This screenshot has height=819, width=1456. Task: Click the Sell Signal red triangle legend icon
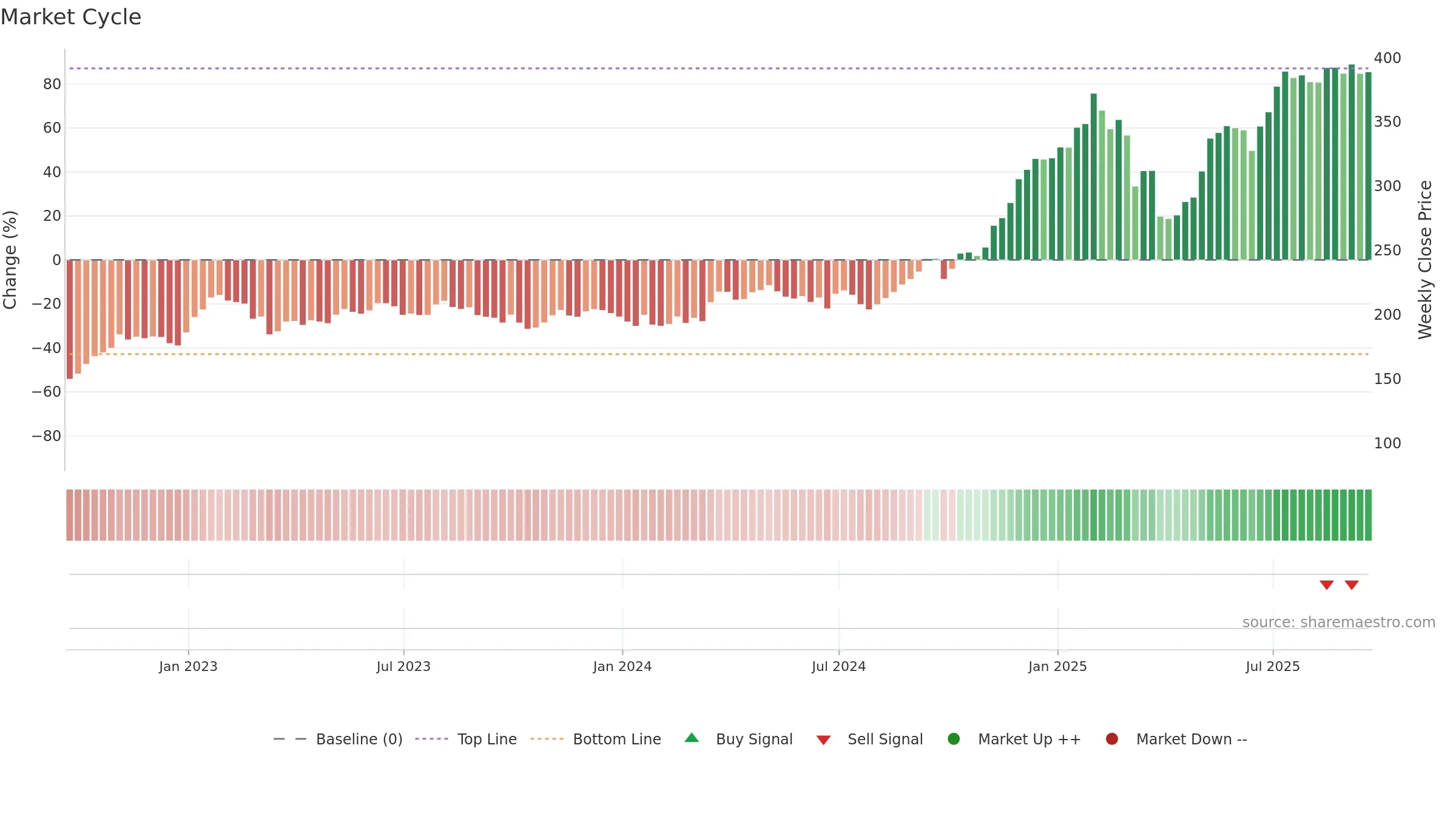pyautogui.click(x=823, y=740)
